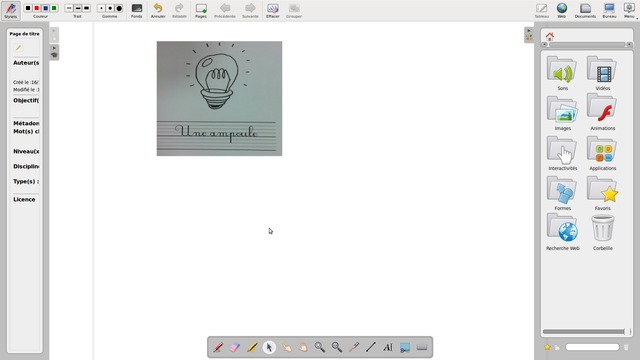Pick the yellow highlighter tool
The height and width of the screenshot is (360, 640).
click(x=252, y=347)
